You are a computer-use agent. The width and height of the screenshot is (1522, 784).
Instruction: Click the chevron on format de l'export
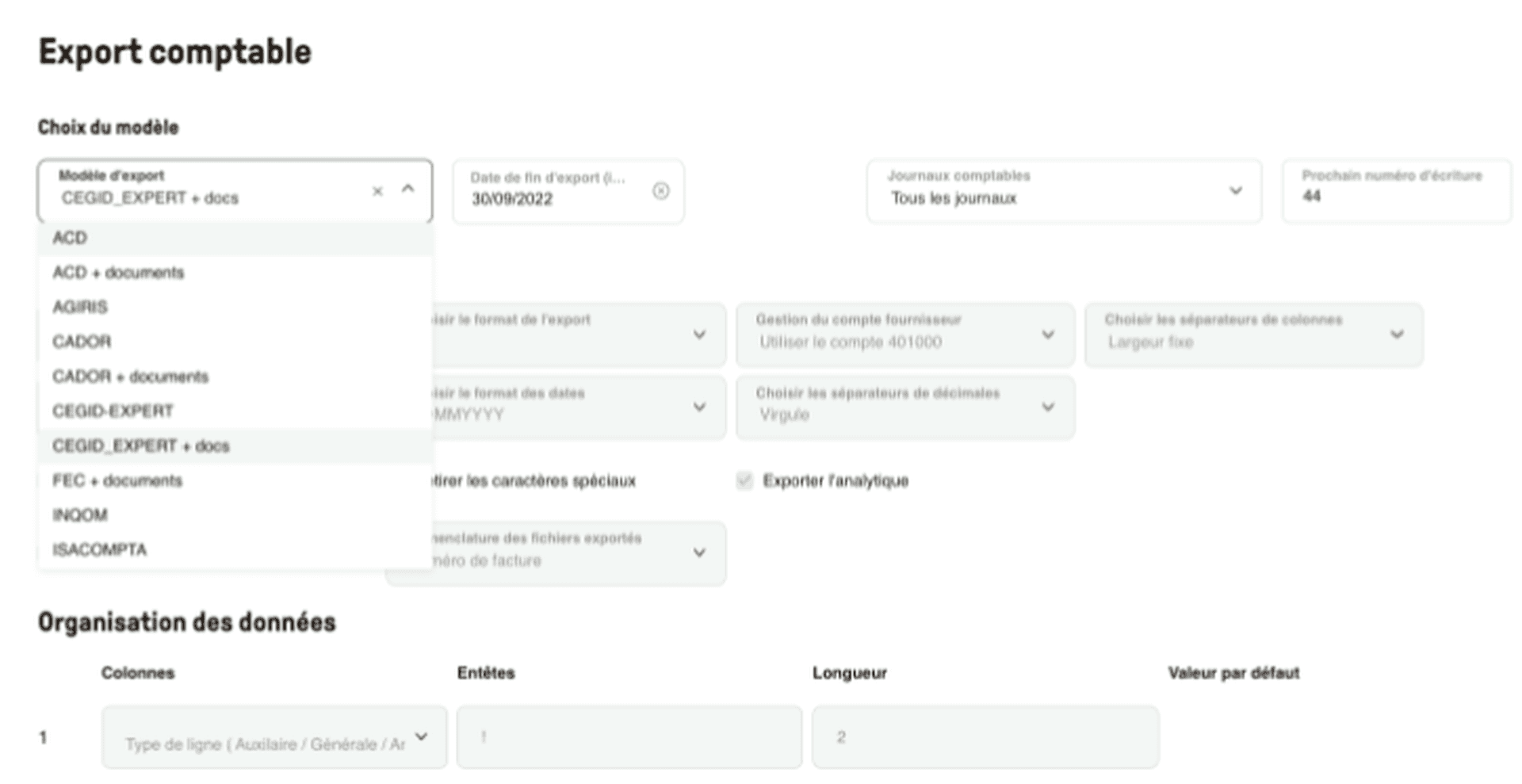click(x=700, y=335)
